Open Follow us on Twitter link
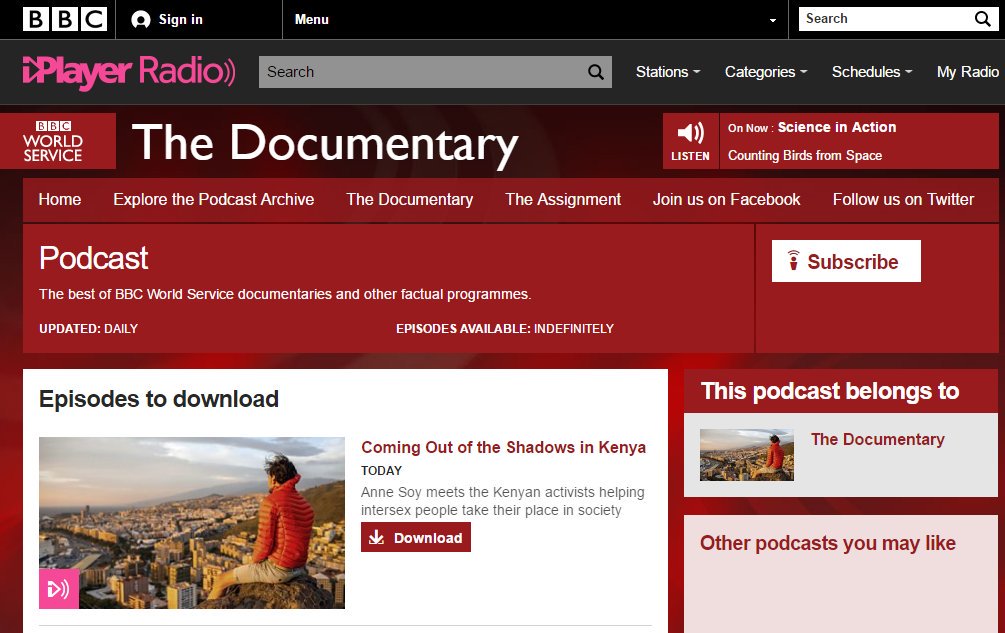1005x633 pixels. click(x=903, y=199)
